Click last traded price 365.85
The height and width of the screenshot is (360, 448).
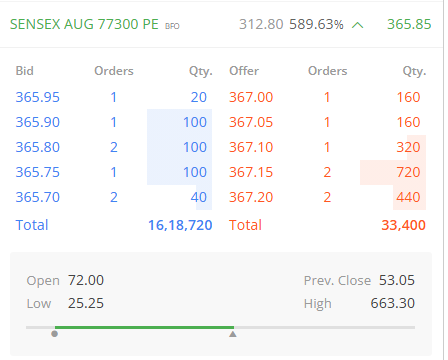coord(409,24)
